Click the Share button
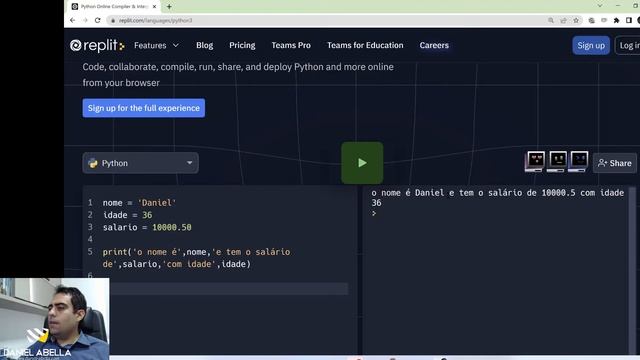640x360 pixels. pyautogui.click(x=615, y=163)
